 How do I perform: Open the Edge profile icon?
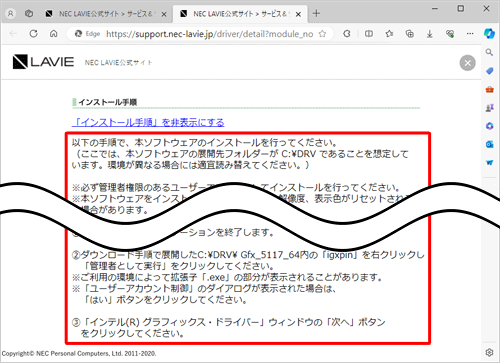pos(11,14)
